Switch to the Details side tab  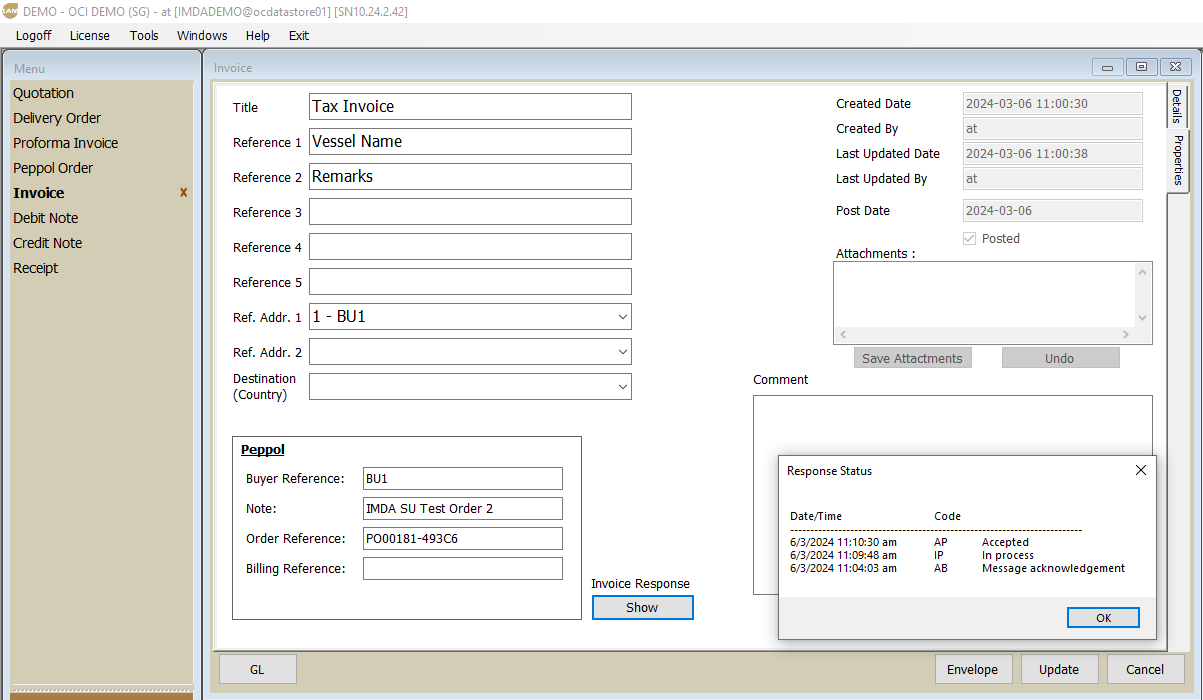pos(1177,106)
